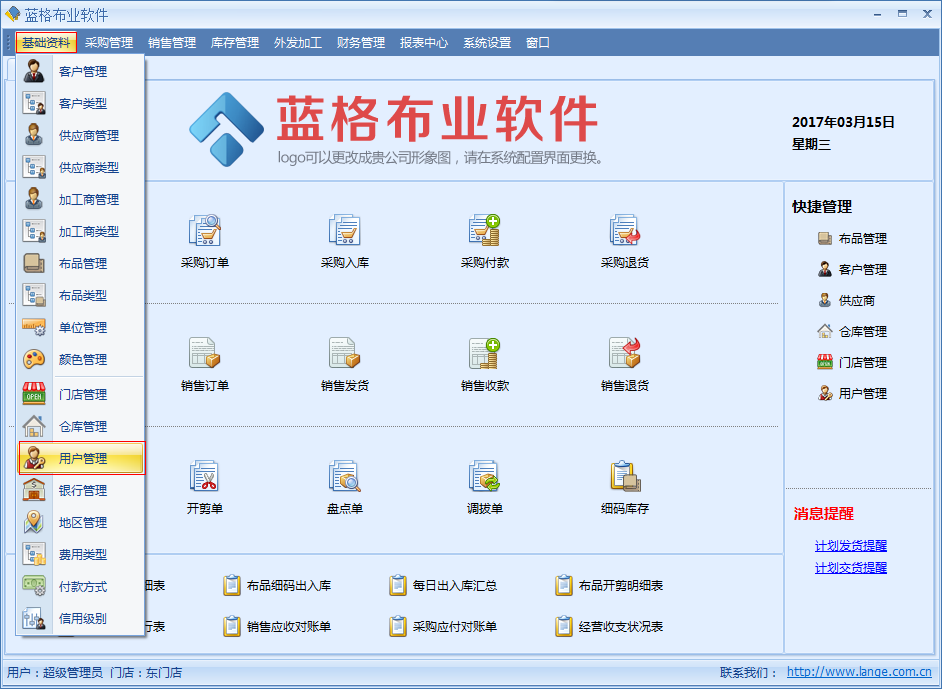Click the 布品开剪明细表 report shortcut
The image size is (942, 689).
620,586
